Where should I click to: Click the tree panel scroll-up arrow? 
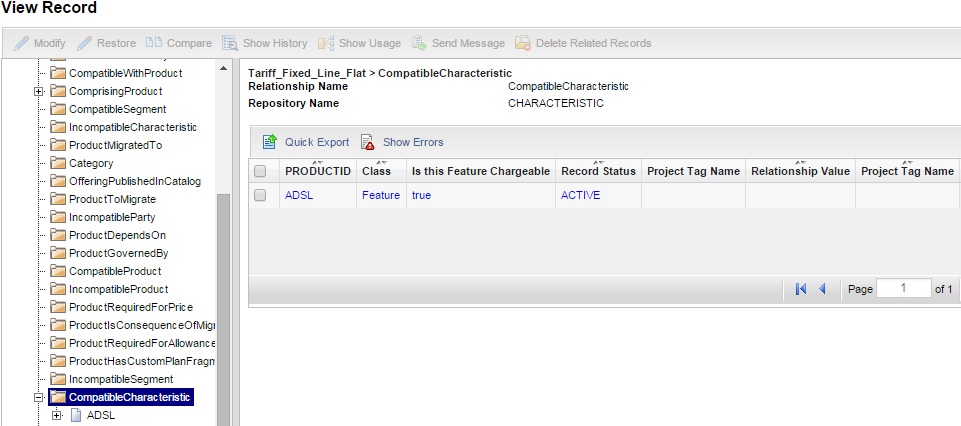coord(223,68)
